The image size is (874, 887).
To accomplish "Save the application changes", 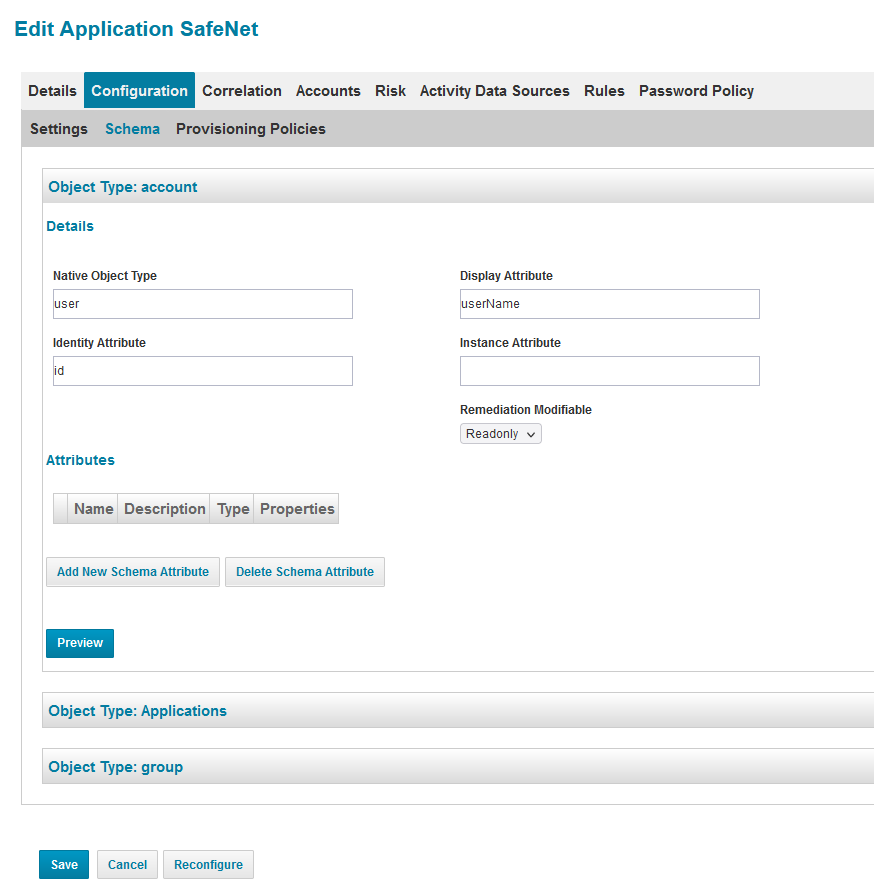I will click(64, 864).
